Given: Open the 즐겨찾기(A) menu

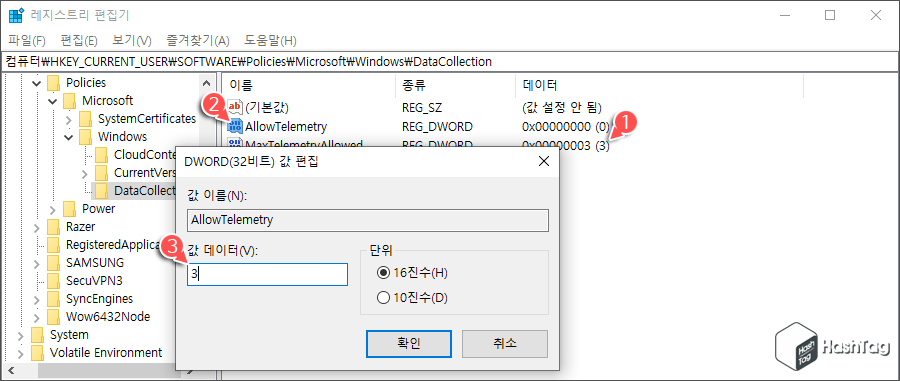Looking at the screenshot, I should (198, 41).
